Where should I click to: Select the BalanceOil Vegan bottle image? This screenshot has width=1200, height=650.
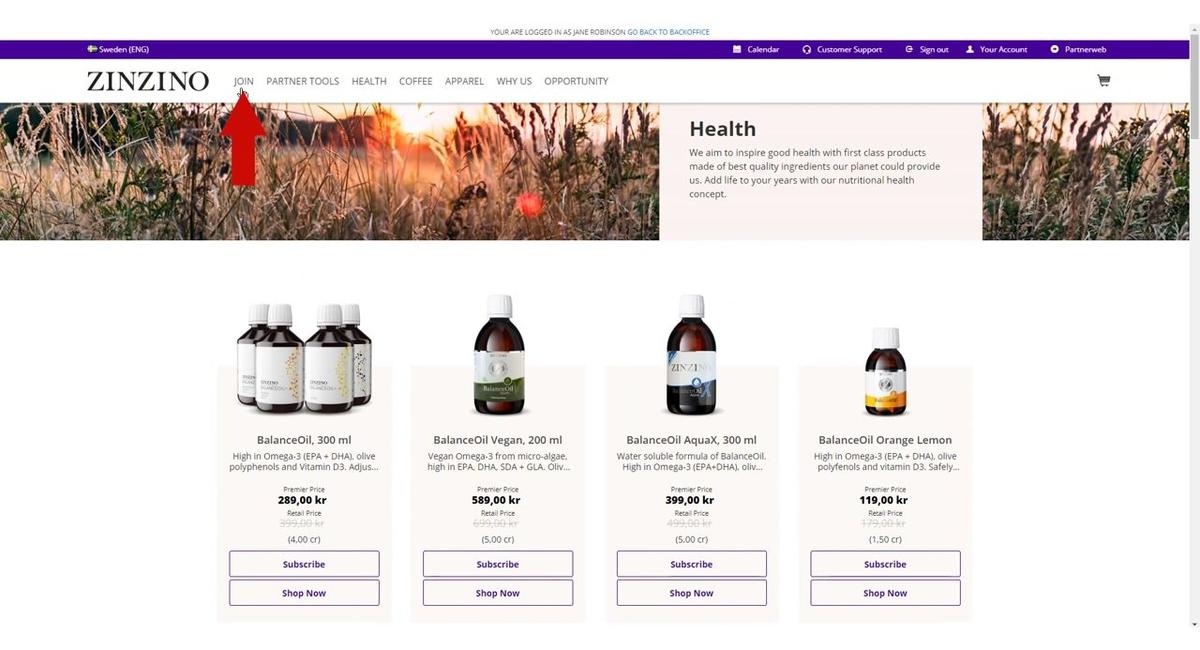(x=498, y=356)
